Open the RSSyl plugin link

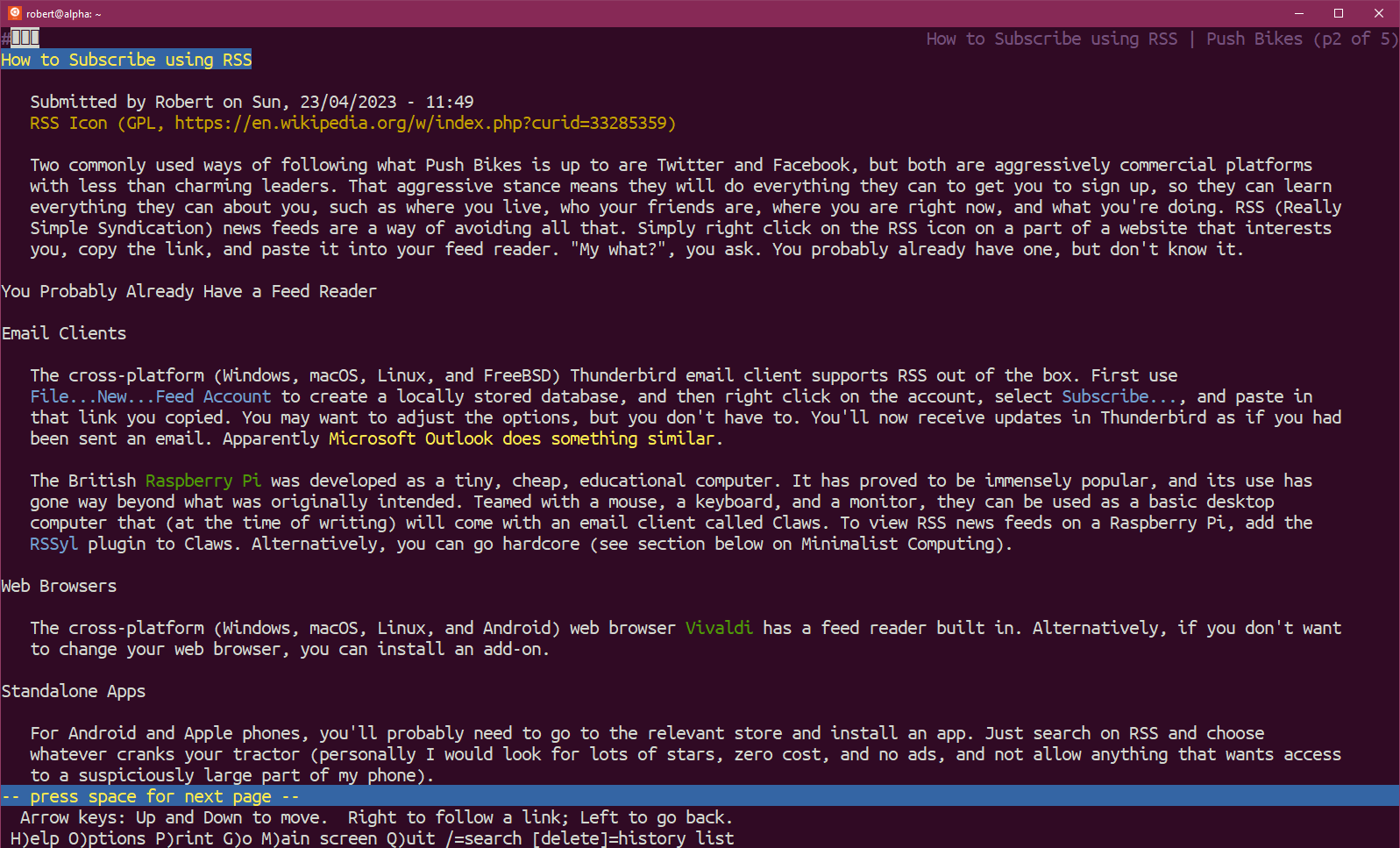tap(53, 544)
